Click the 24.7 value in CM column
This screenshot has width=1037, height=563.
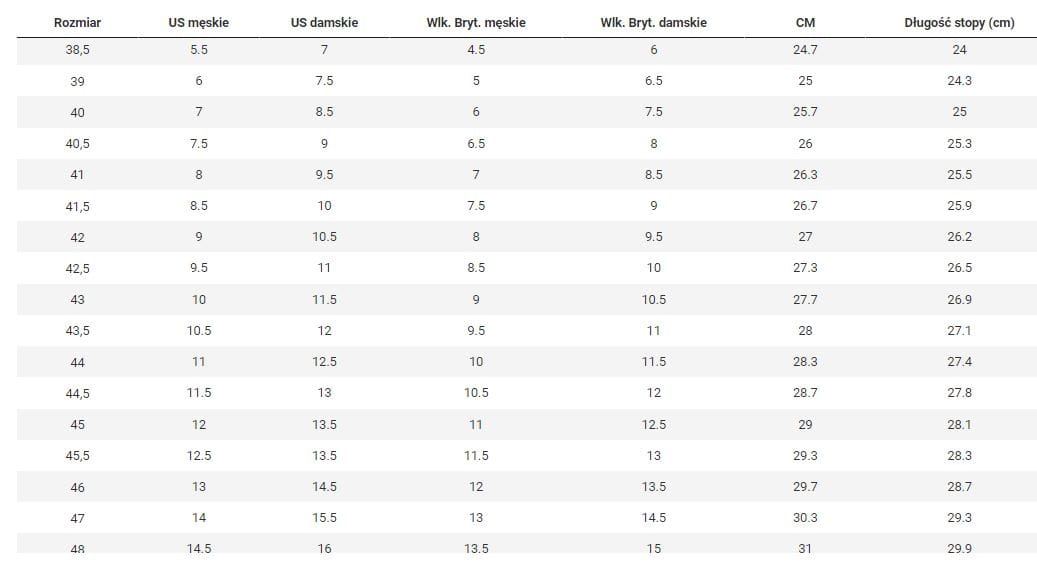tap(805, 50)
